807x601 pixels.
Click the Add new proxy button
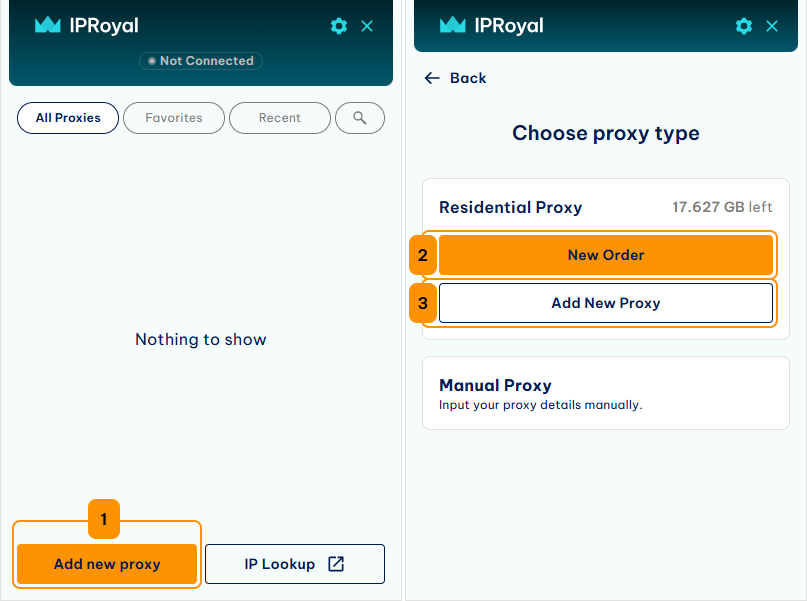click(x=107, y=564)
